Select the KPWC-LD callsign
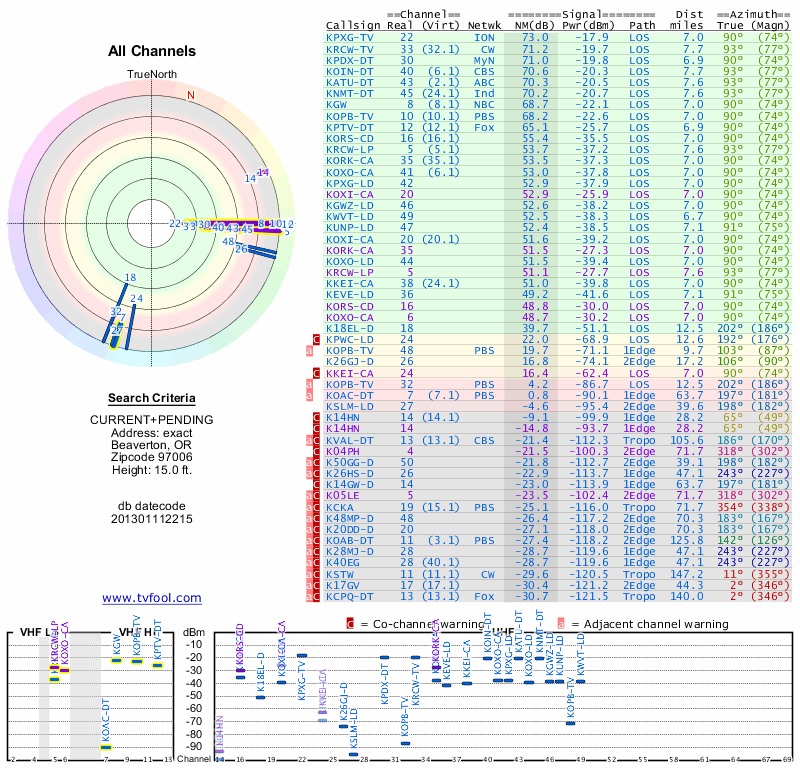The image size is (800, 768). (x=350, y=339)
